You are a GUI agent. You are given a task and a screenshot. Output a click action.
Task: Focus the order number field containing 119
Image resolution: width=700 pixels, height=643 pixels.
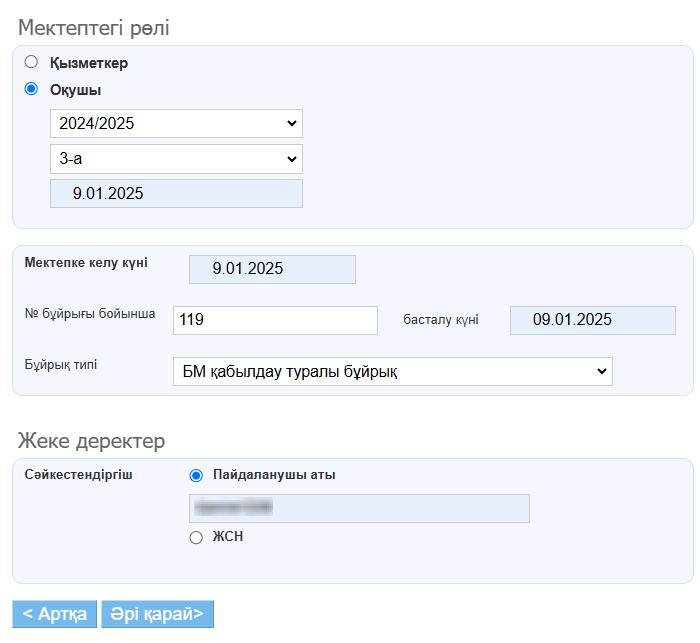(275, 320)
